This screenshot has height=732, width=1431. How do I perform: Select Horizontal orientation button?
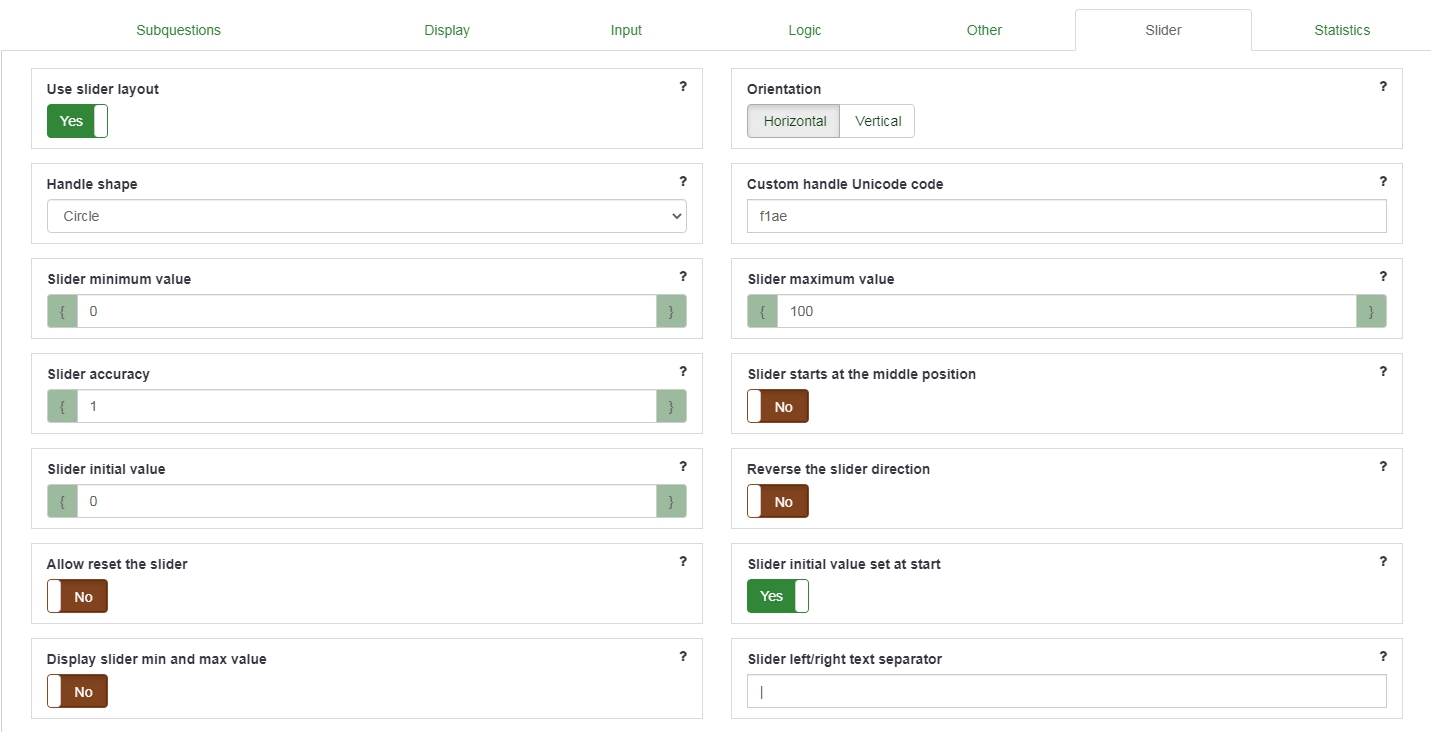[794, 121]
